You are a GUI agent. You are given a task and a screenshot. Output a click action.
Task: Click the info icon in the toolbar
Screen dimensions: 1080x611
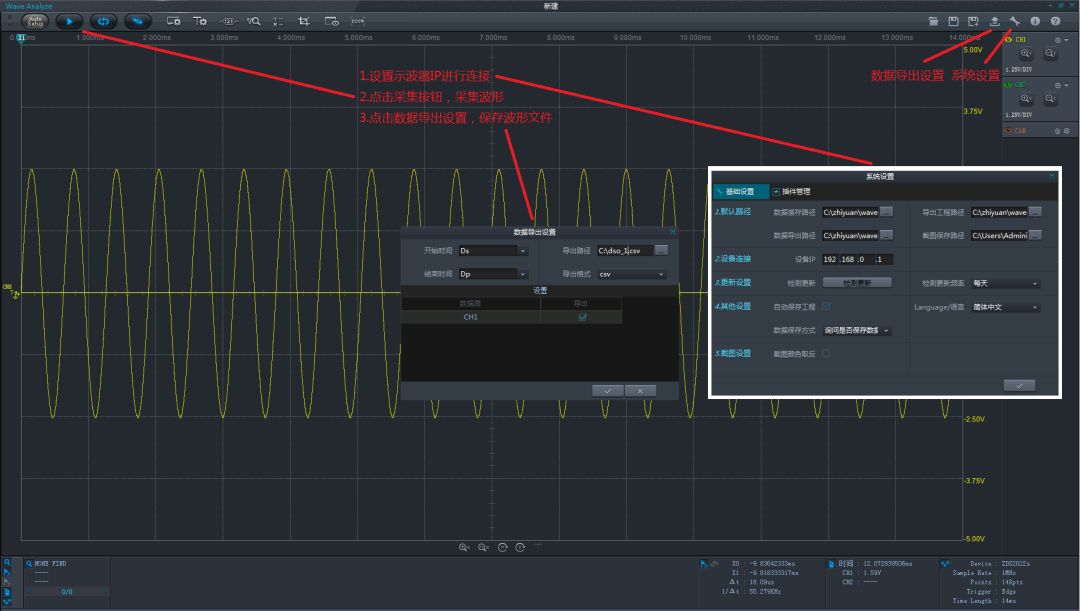(x=1035, y=20)
